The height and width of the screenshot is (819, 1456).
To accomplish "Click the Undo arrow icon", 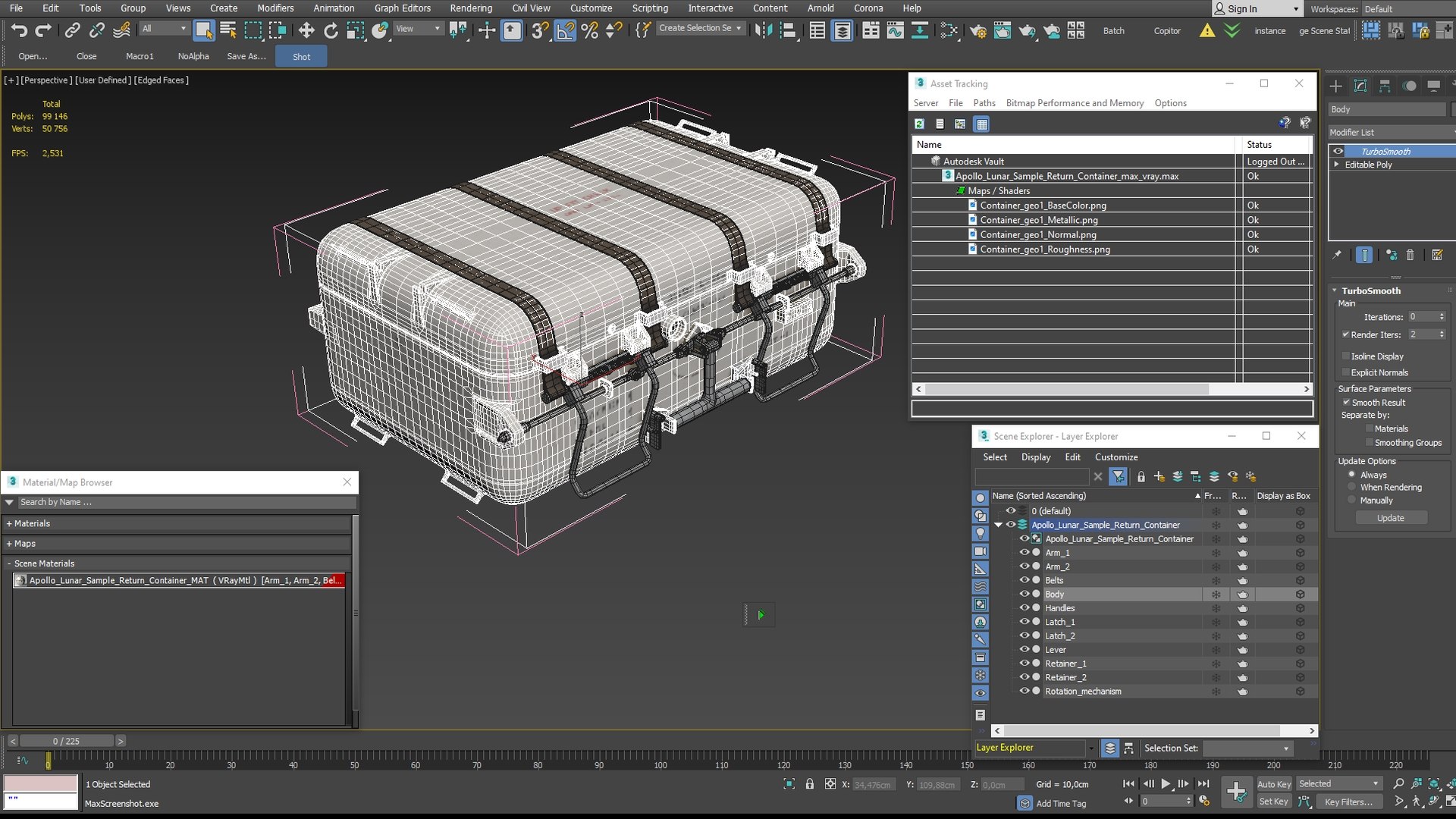I will [x=19, y=30].
